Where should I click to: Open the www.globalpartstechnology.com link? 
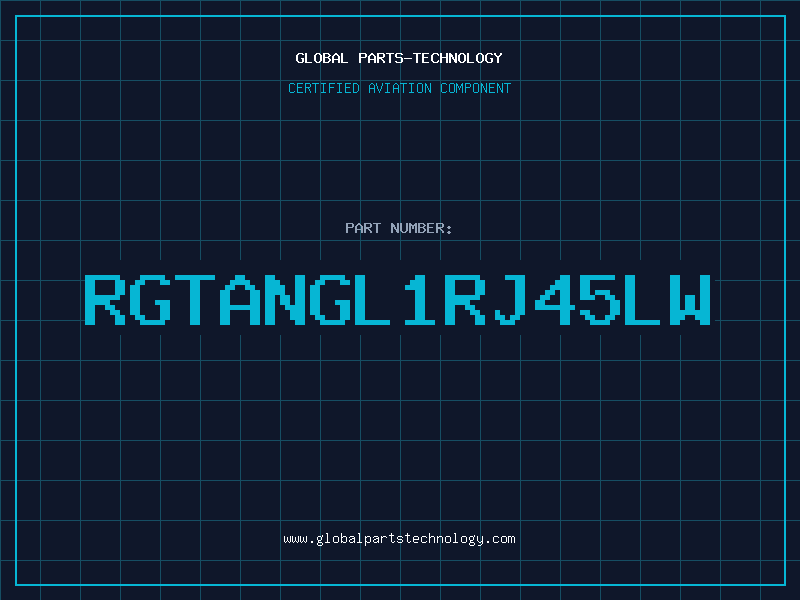[x=399, y=539]
